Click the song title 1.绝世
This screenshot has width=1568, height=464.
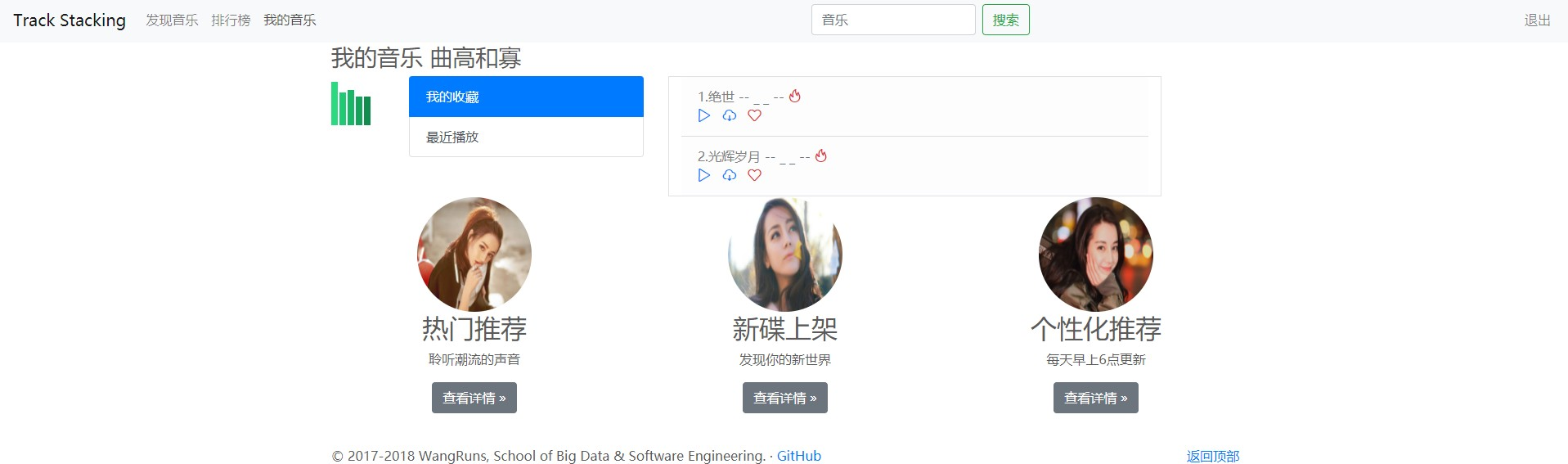(716, 97)
